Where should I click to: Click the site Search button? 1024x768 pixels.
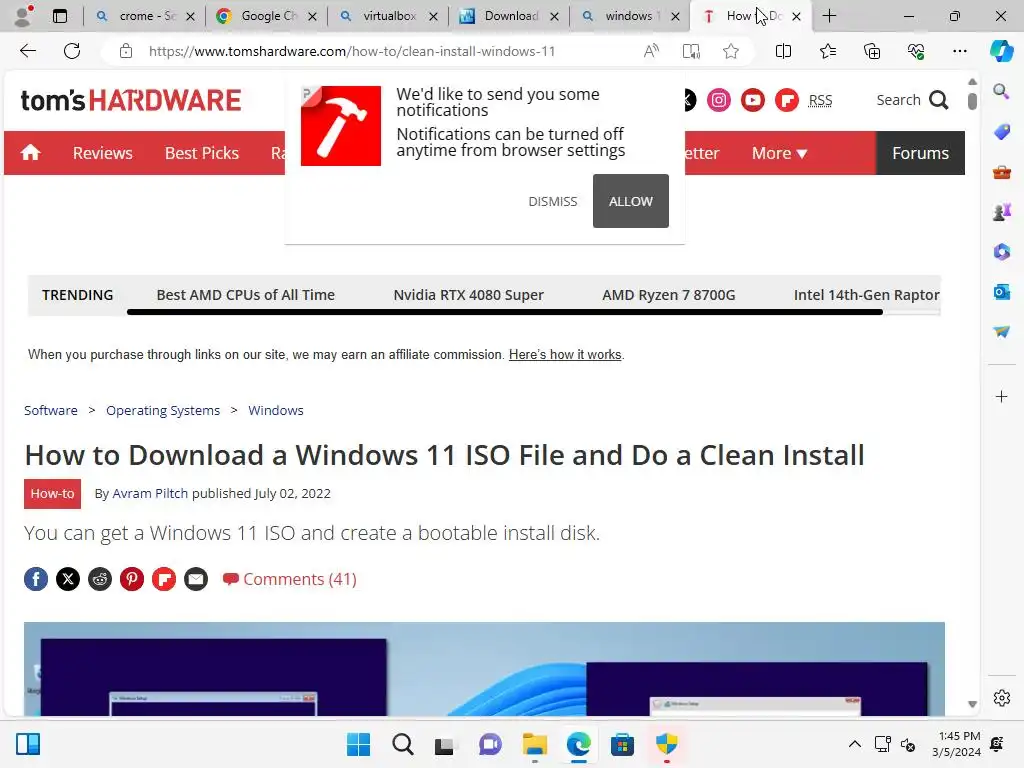912,100
